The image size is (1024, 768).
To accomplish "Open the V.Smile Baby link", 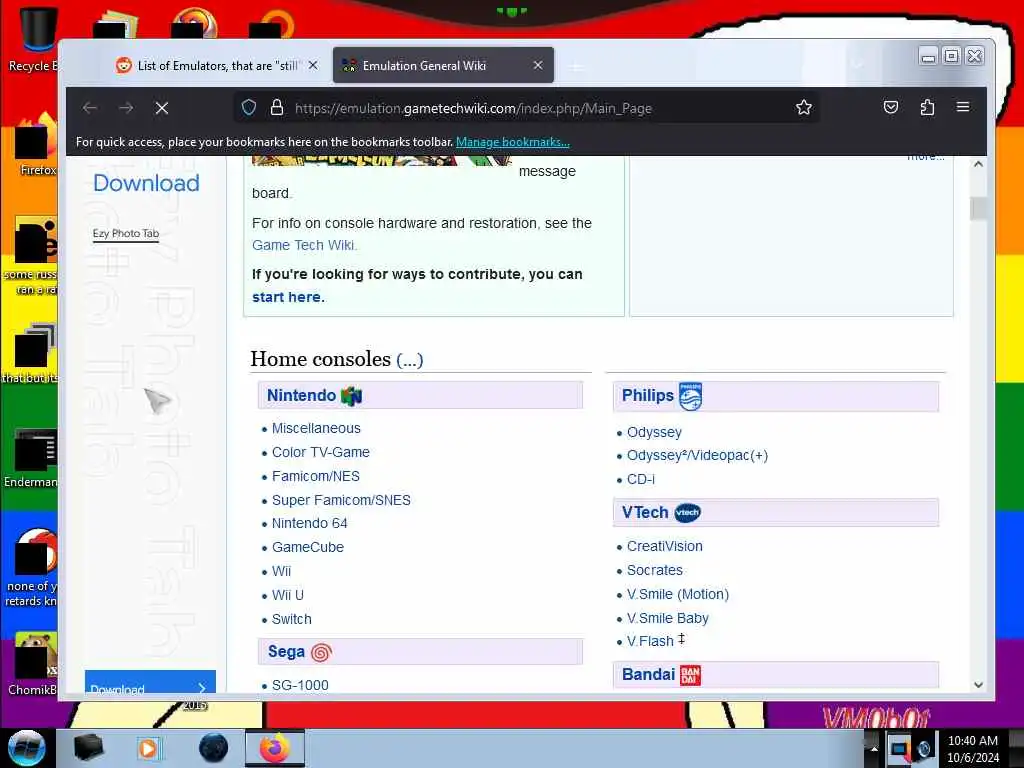I will point(667,618).
